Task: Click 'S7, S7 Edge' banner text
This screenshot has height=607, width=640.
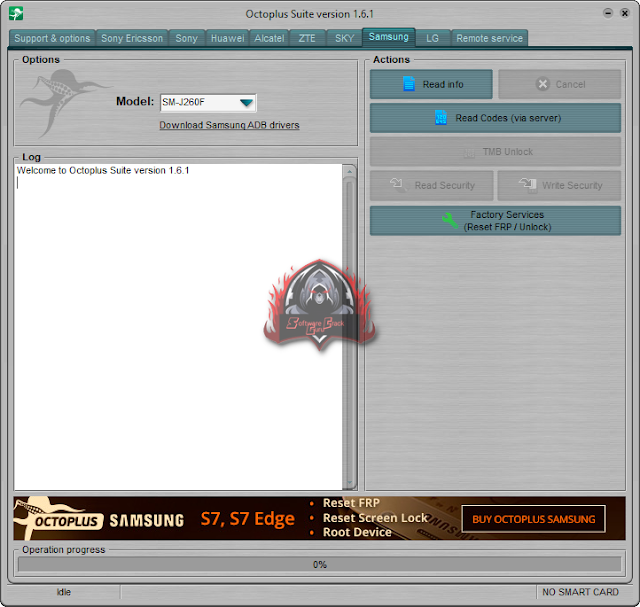Action: point(247,519)
